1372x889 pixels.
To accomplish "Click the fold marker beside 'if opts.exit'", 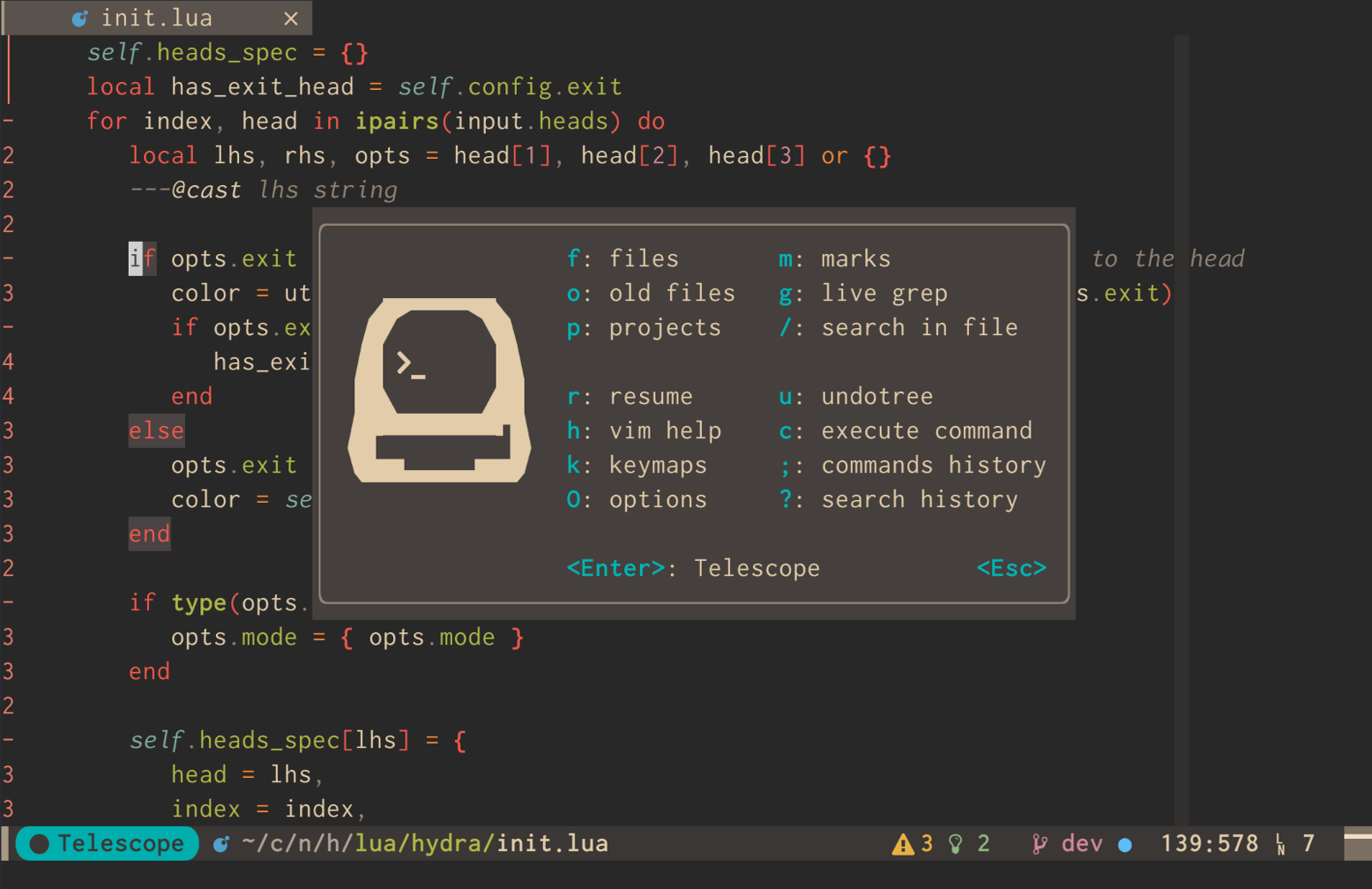I will point(8,258).
